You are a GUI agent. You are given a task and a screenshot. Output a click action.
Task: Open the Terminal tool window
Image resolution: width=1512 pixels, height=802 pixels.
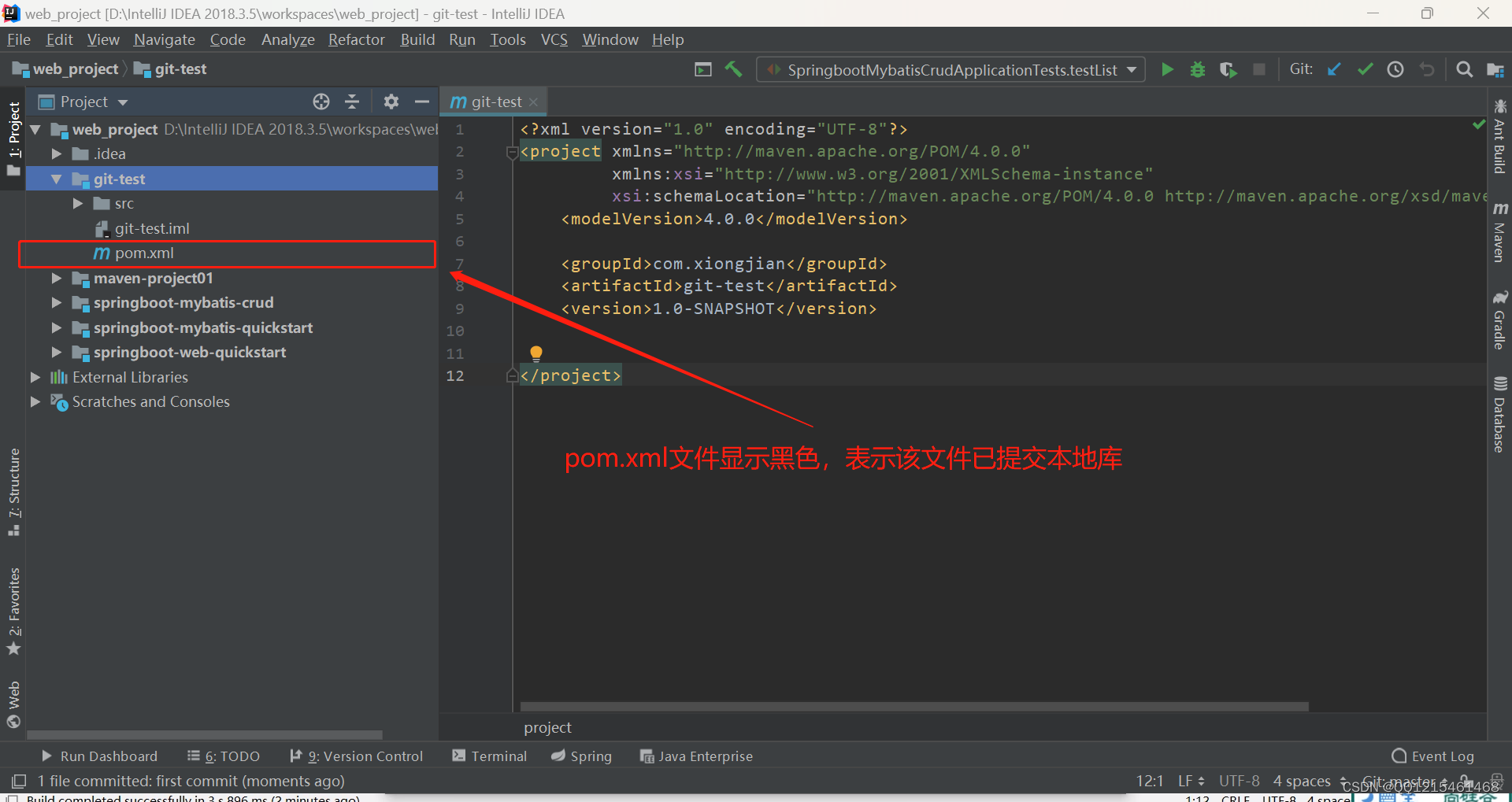click(490, 756)
